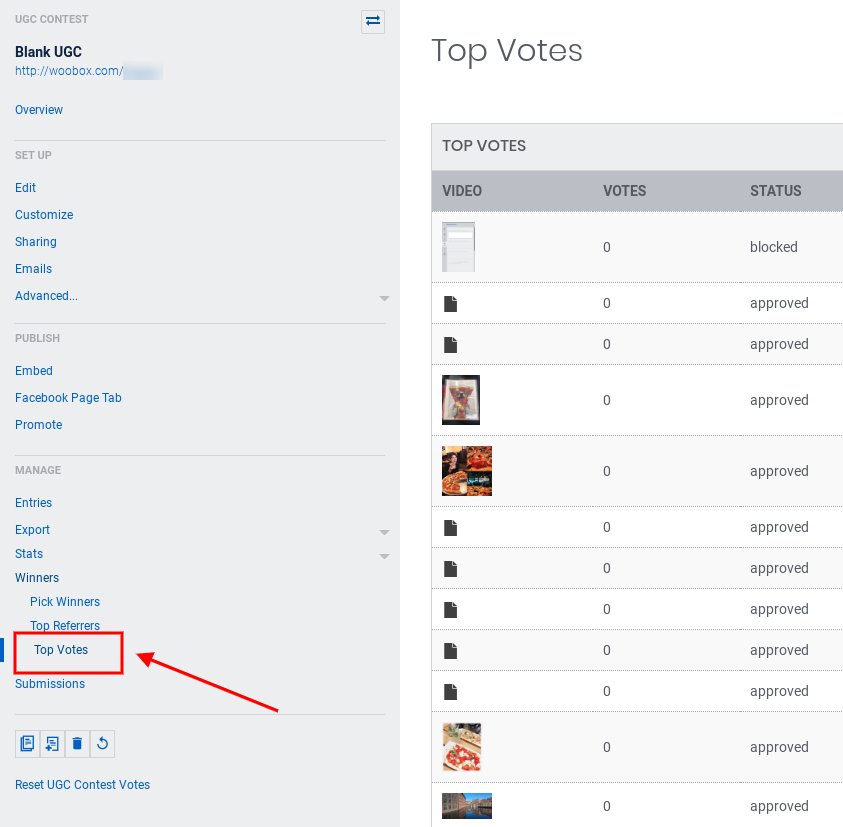Click the add-copy page icon
This screenshot has width=843, height=827.
[52, 743]
